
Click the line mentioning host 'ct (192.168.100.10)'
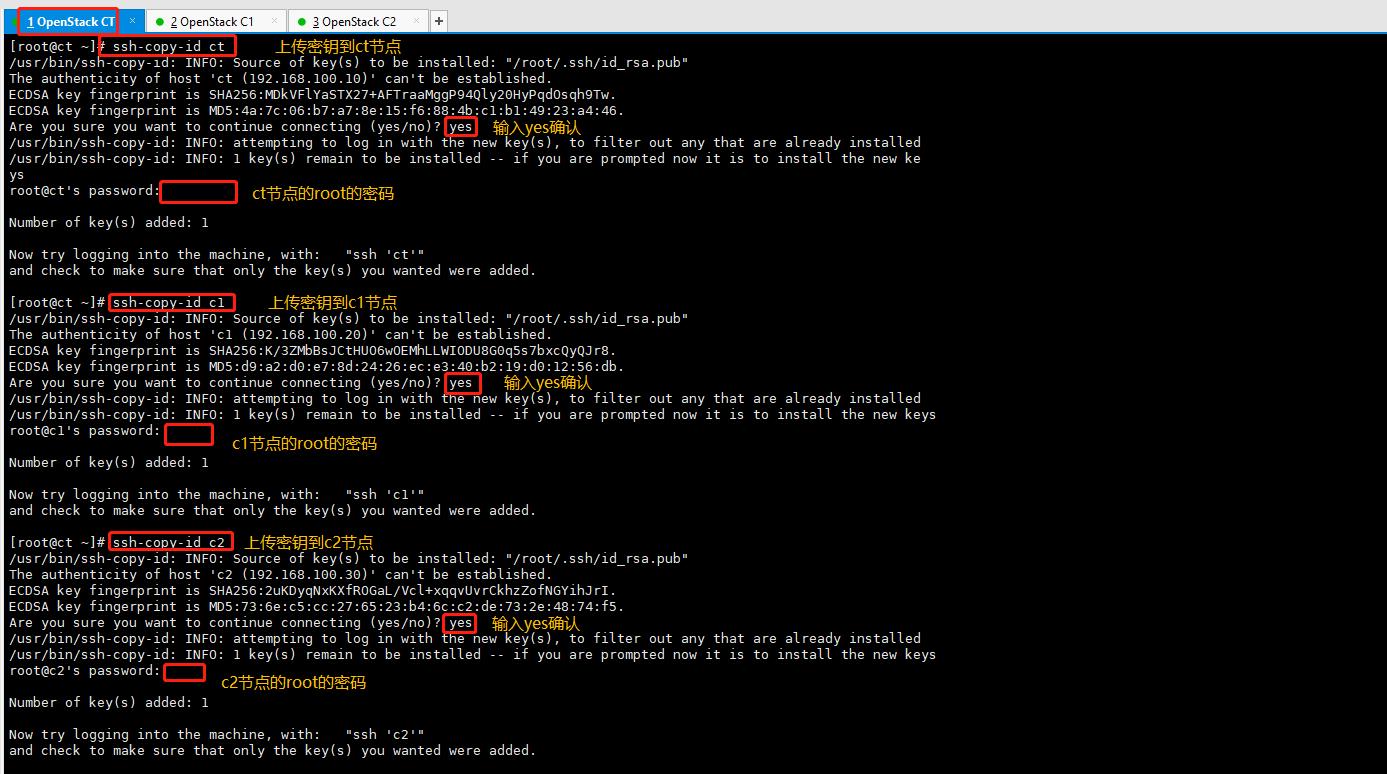pyautogui.click(x=280, y=78)
